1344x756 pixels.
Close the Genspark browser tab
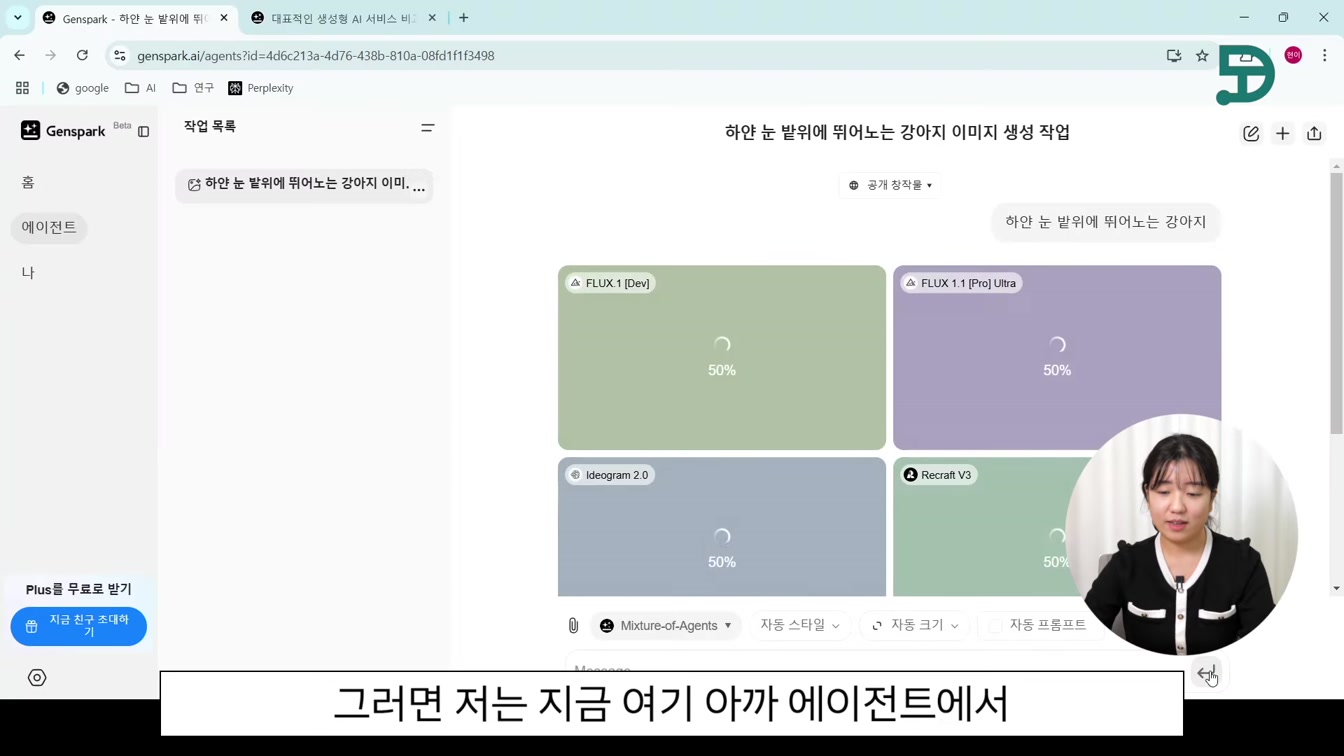click(x=224, y=18)
